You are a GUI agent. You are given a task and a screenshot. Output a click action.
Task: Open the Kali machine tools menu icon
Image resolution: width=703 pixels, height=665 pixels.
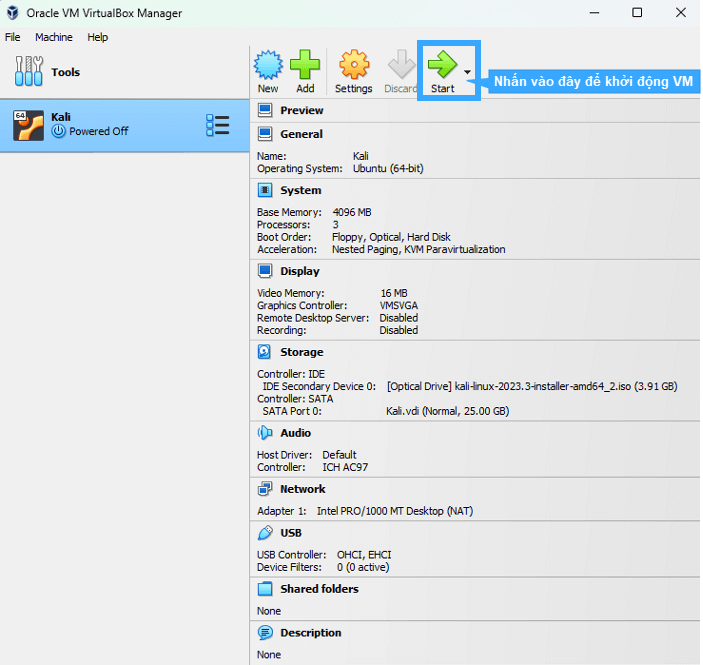[x=217, y=125]
